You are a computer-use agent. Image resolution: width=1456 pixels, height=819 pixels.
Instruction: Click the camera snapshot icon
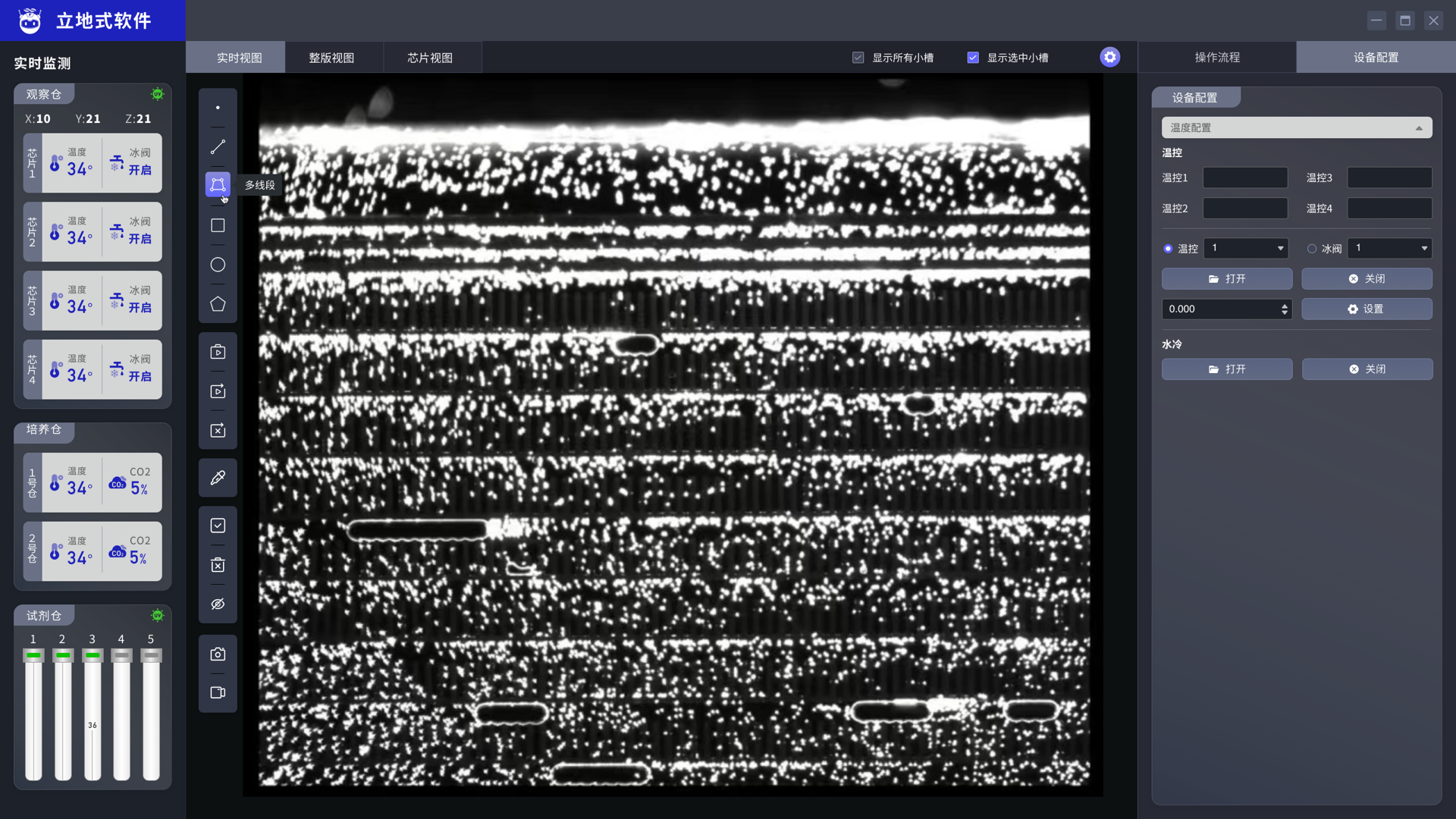218,654
